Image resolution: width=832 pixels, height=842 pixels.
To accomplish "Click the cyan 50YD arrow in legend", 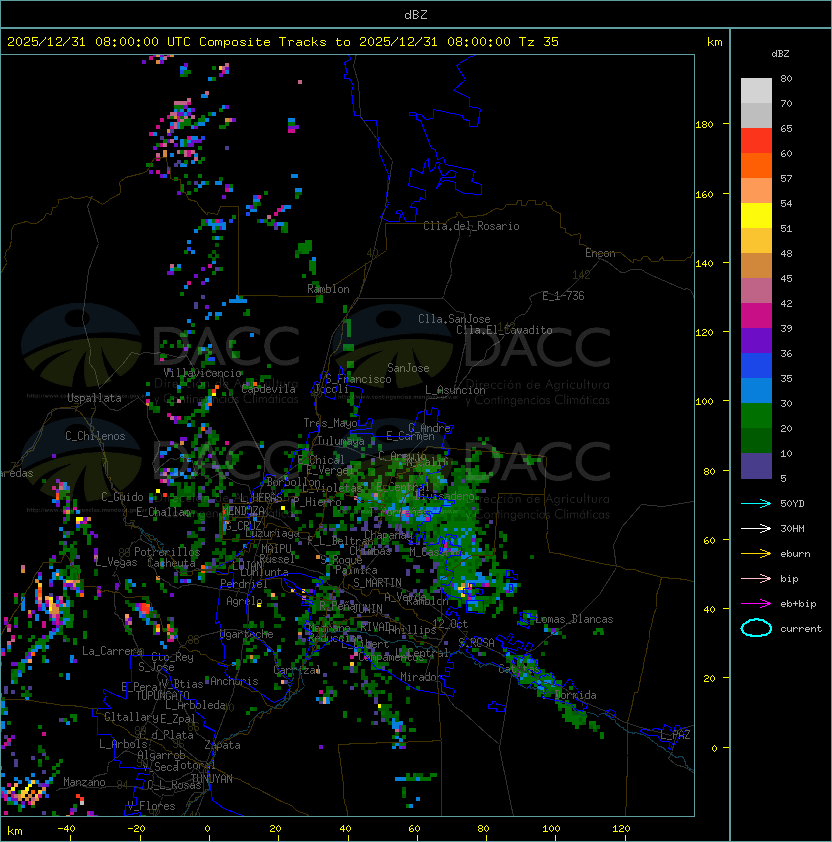I will click(756, 503).
